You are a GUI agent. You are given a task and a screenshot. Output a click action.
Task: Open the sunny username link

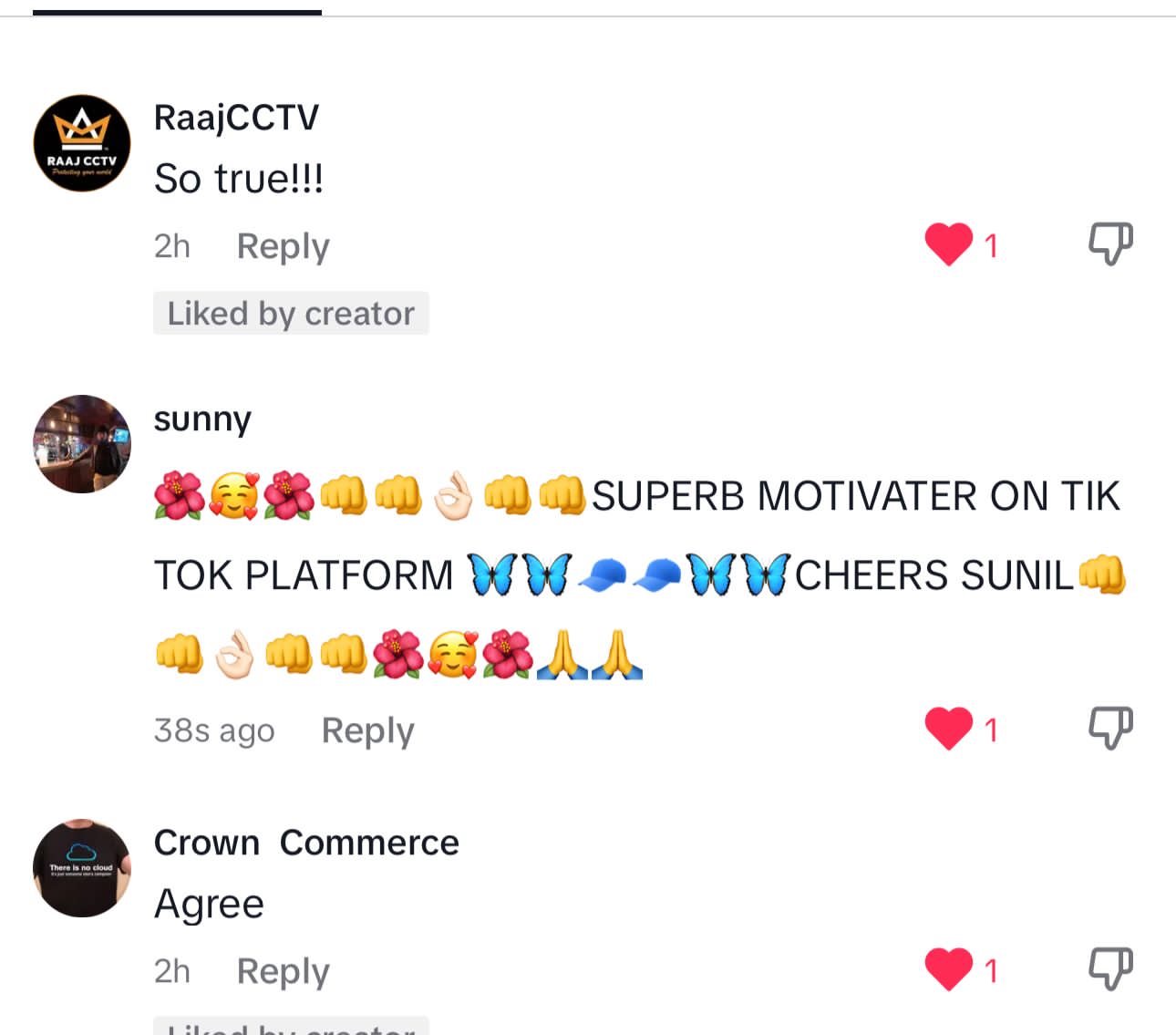coord(202,419)
